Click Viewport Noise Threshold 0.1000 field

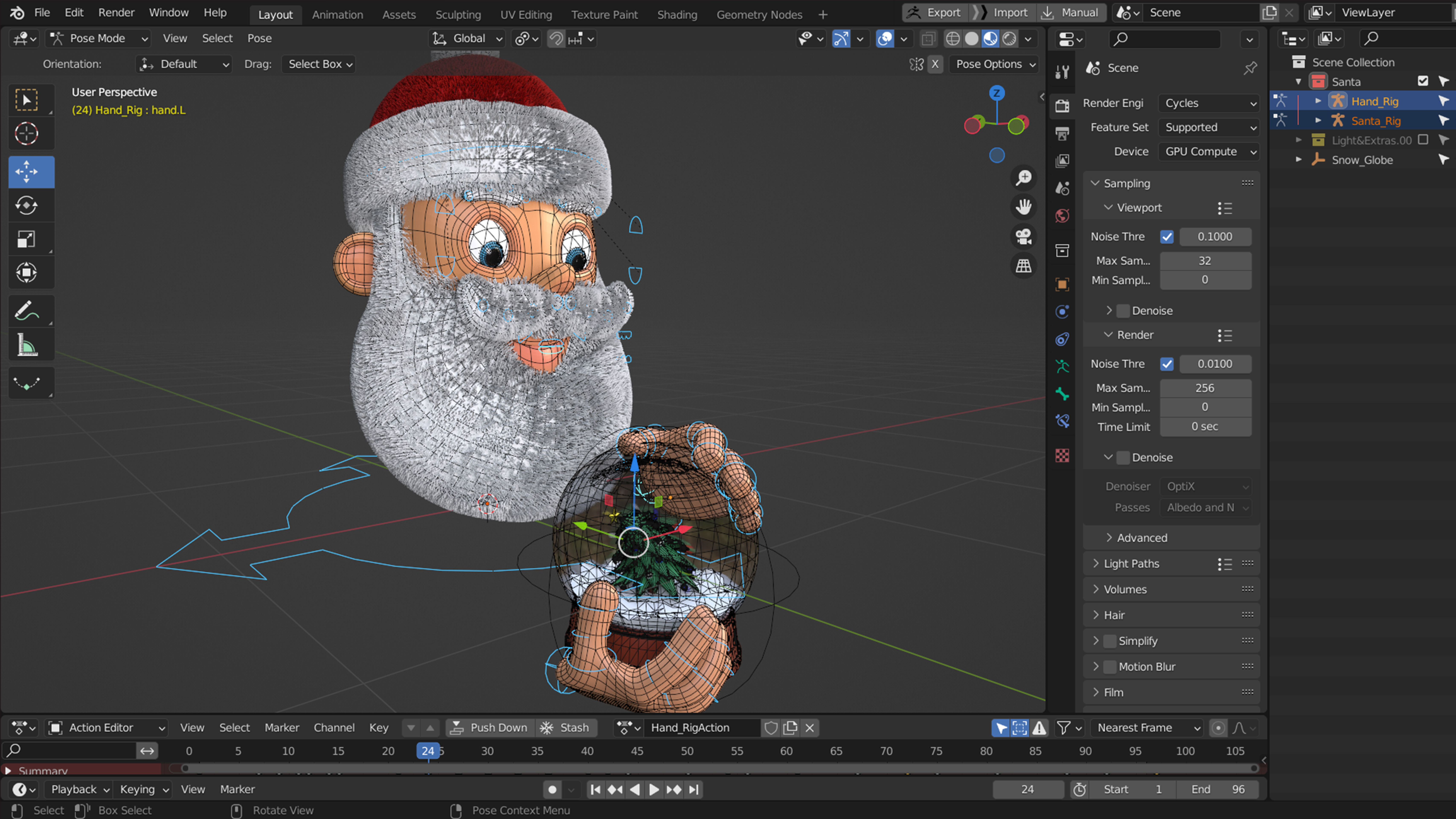[x=1215, y=237]
